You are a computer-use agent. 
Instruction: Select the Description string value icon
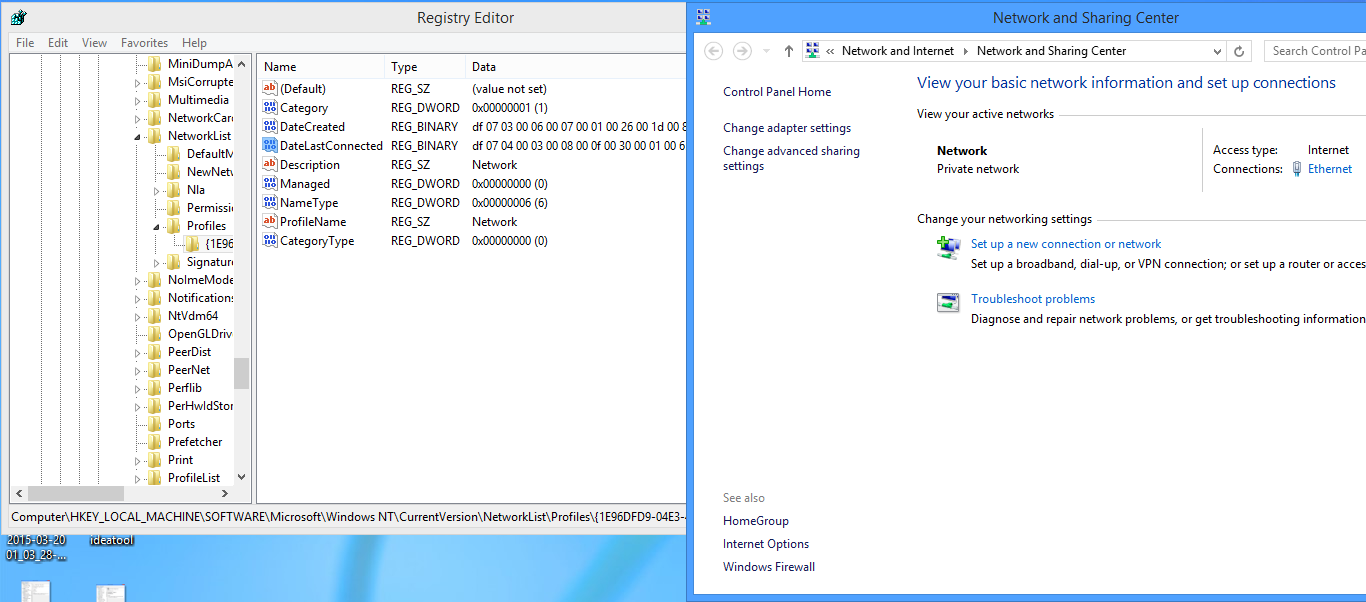tap(269, 165)
